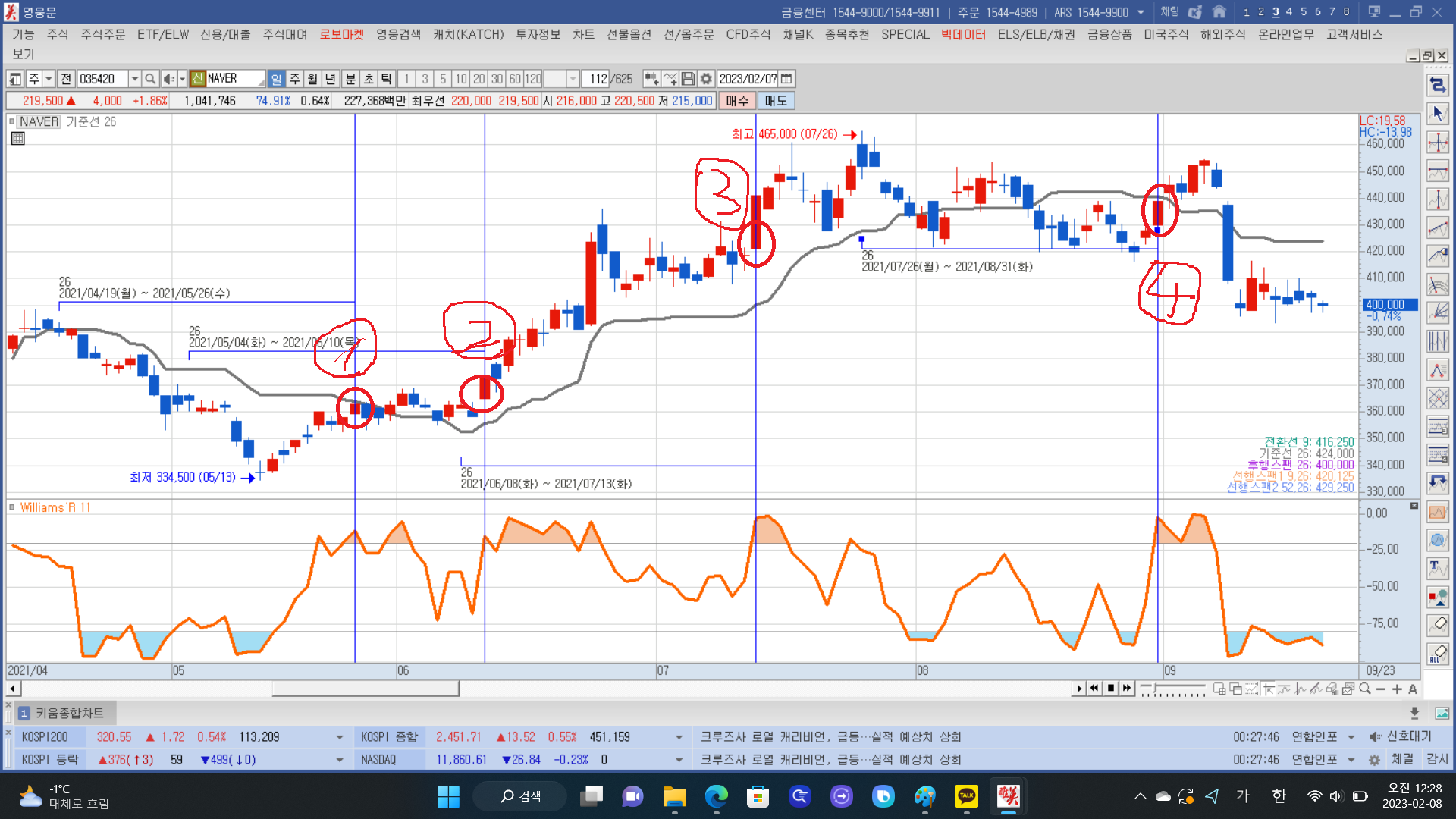Open the 로보마켓 menu
Viewport: 1456px width, 819px height.
pyautogui.click(x=341, y=35)
